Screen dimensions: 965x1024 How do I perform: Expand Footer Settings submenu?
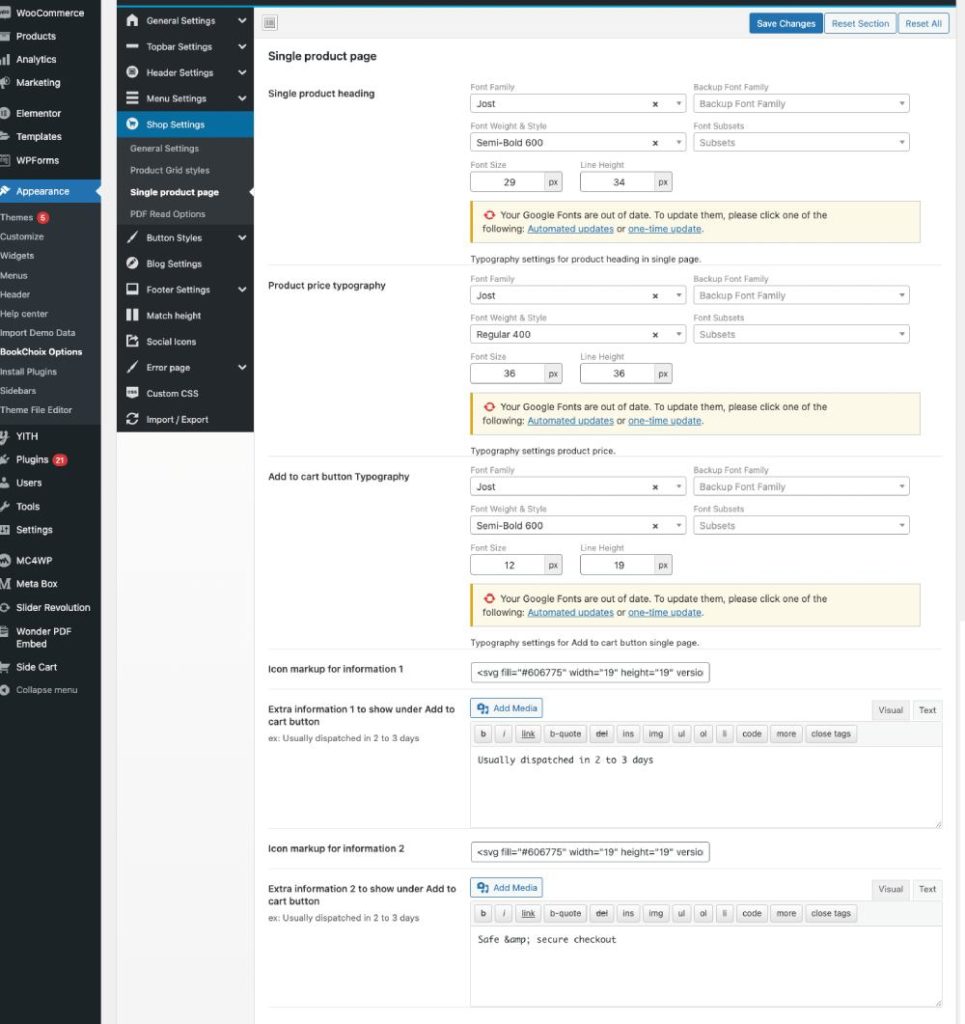point(242,289)
